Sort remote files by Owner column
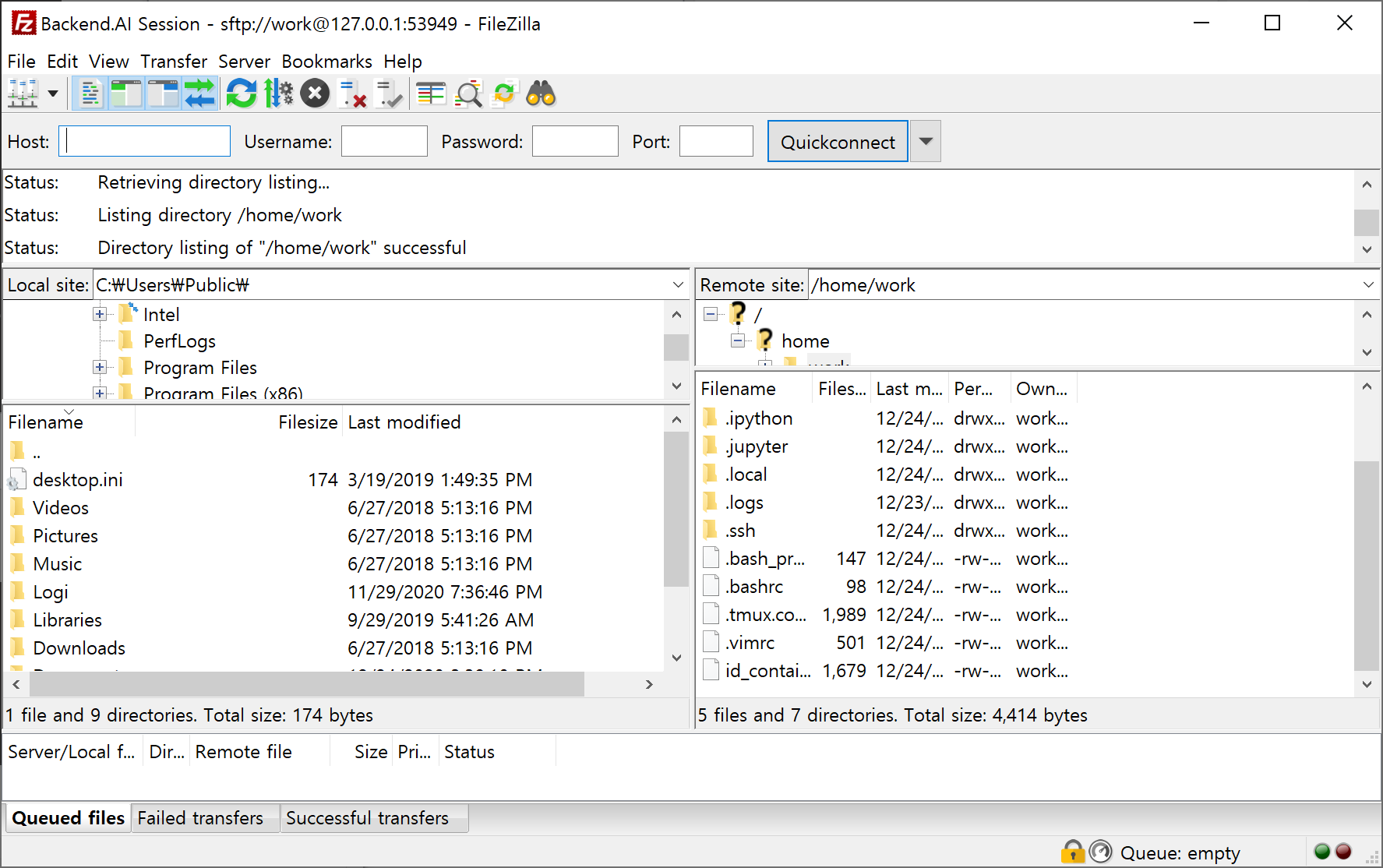 click(x=1042, y=389)
